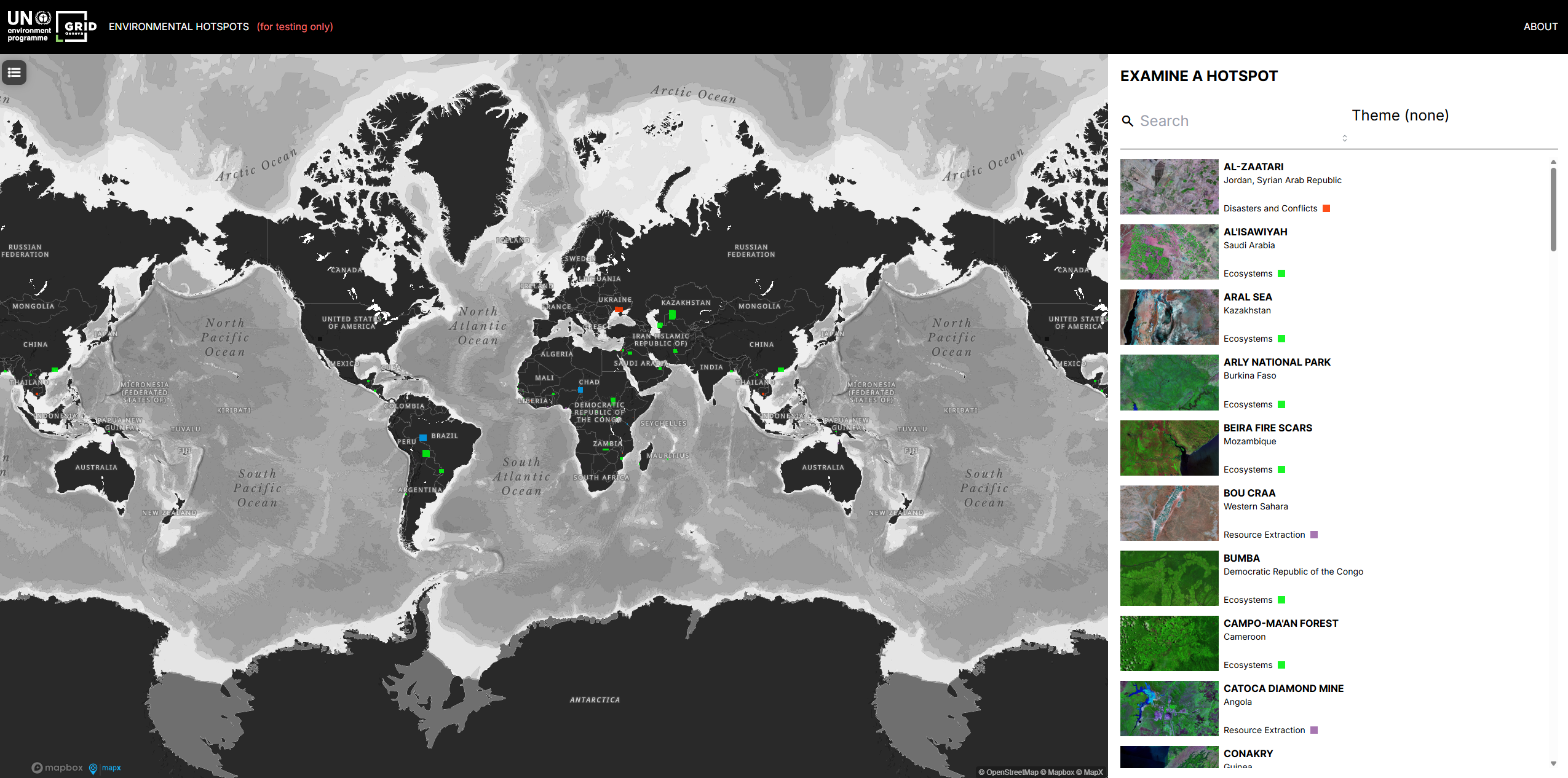Select the orange hotspot marker over Ukraine
1568x778 pixels.
(617, 310)
